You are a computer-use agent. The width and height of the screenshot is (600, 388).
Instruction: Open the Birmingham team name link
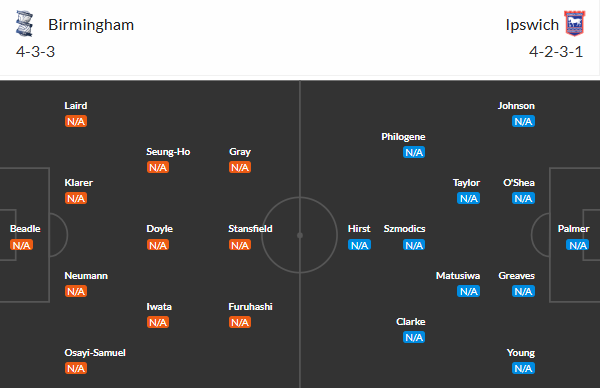click(91, 25)
